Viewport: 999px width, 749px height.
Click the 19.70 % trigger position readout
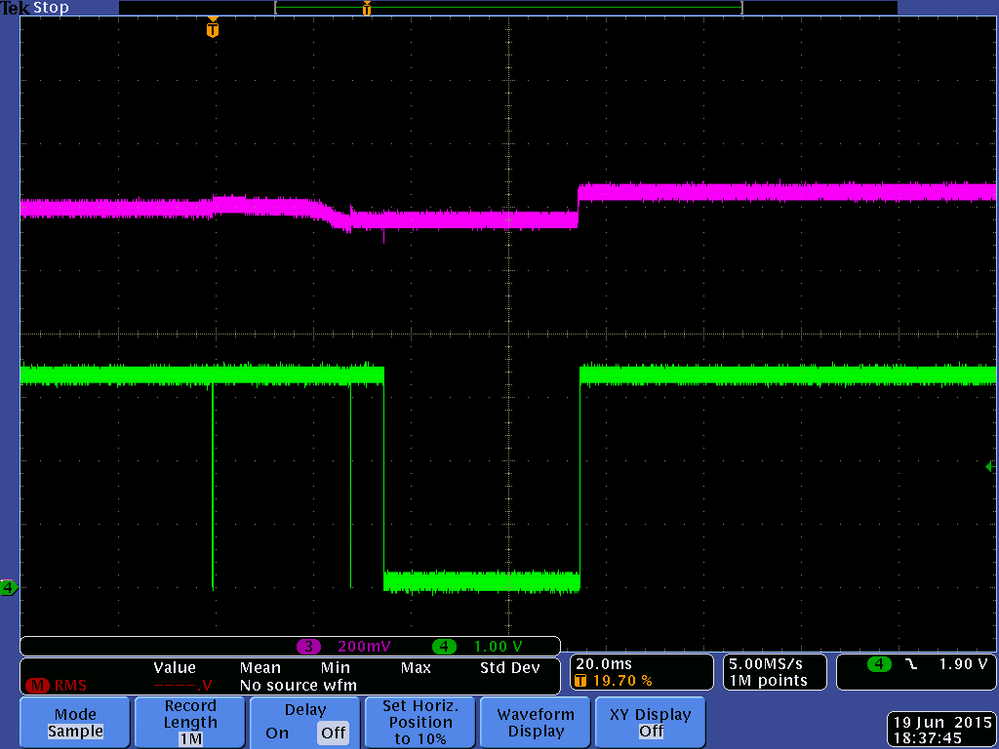(622, 681)
